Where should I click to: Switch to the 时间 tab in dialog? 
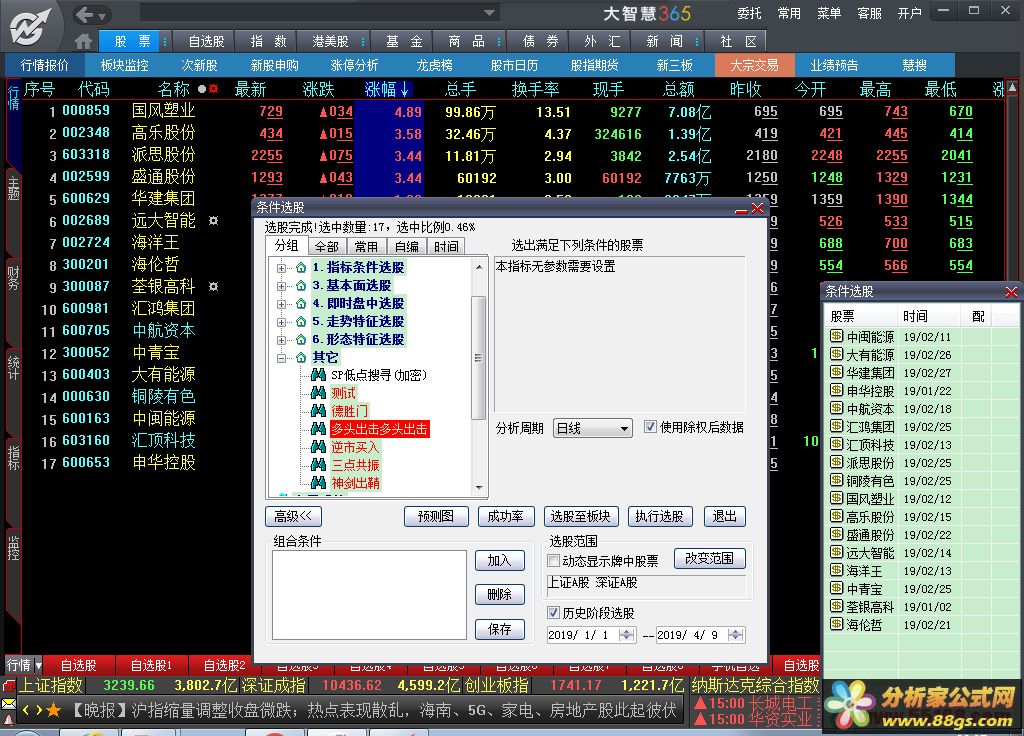point(446,246)
